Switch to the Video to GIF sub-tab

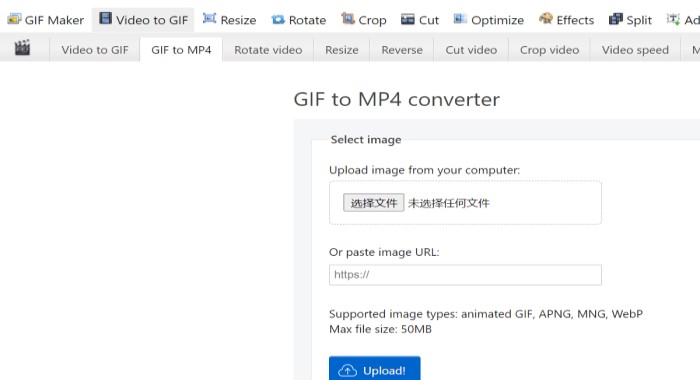tap(95, 50)
